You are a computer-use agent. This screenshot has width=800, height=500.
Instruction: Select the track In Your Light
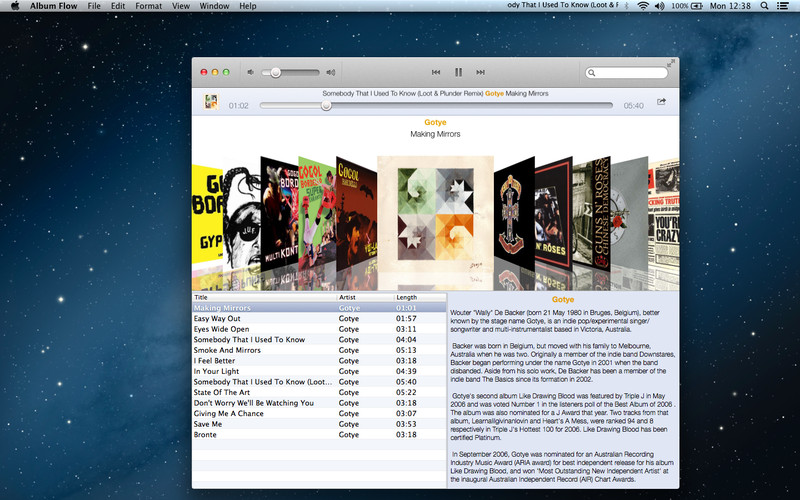319,371
